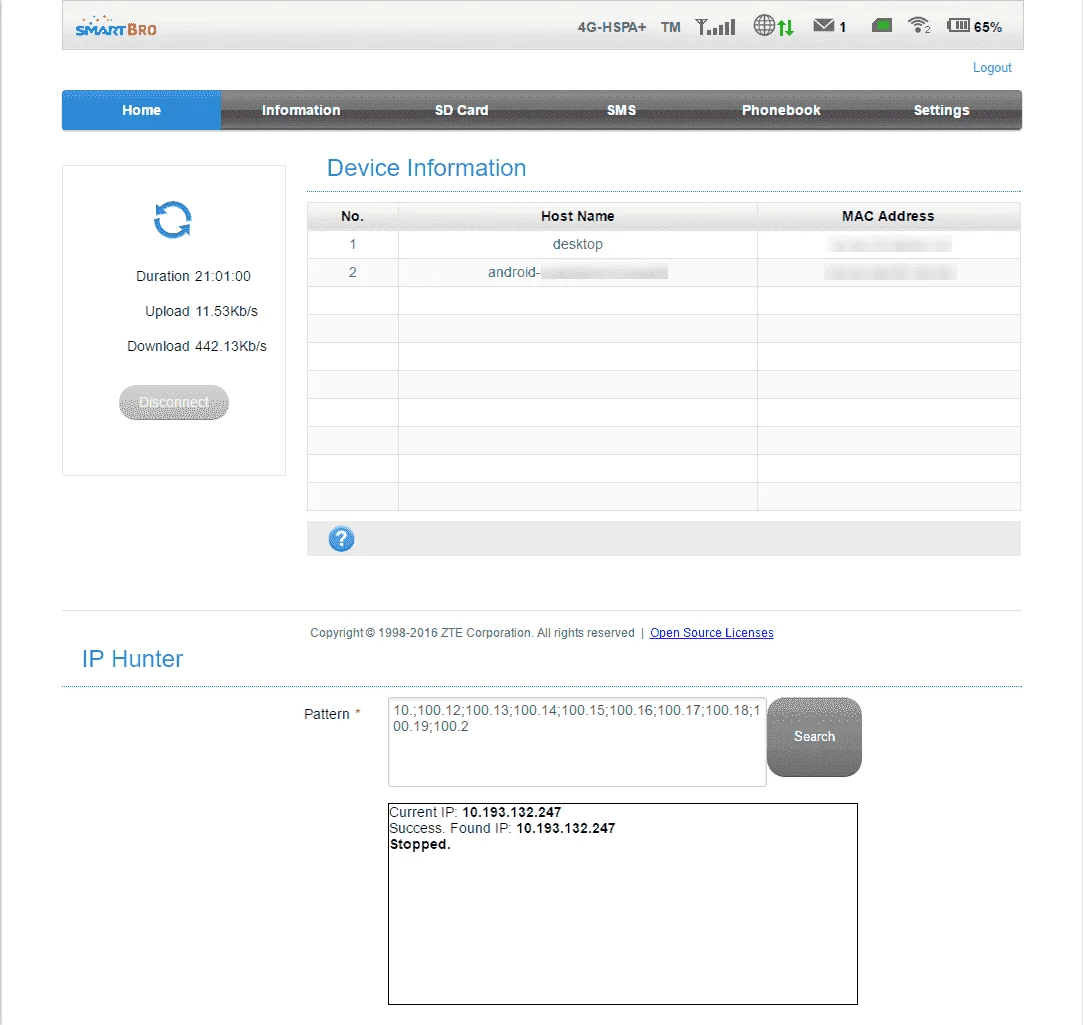The height and width of the screenshot is (1025, 1083).
Task: Click the Upload 11.53Kb/s text
Action: [x=201, y=312]
